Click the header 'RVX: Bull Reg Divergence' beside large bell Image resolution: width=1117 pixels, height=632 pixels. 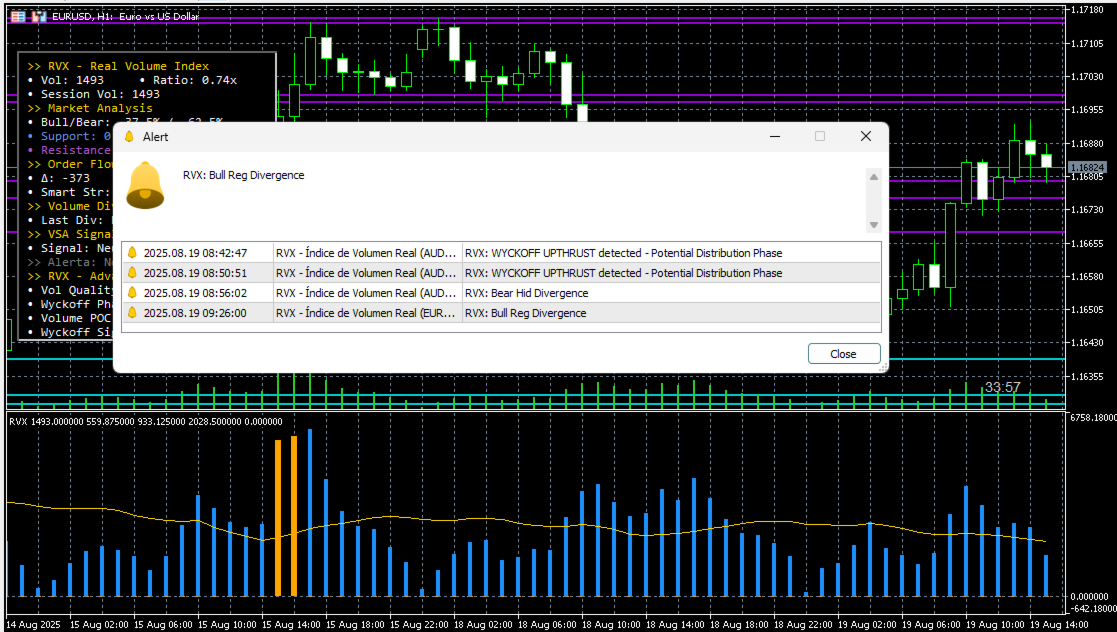pyautogui.click(x=244, y=175)
